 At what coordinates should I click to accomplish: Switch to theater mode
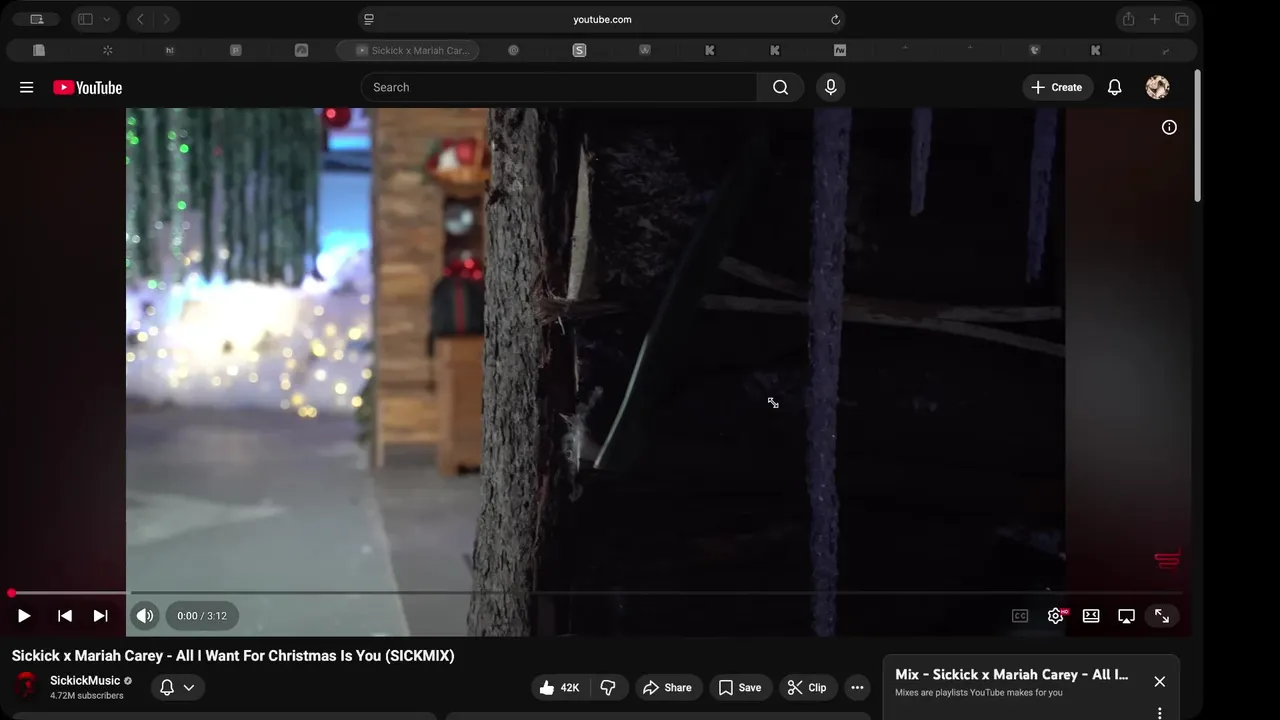tap(1091, 616)
